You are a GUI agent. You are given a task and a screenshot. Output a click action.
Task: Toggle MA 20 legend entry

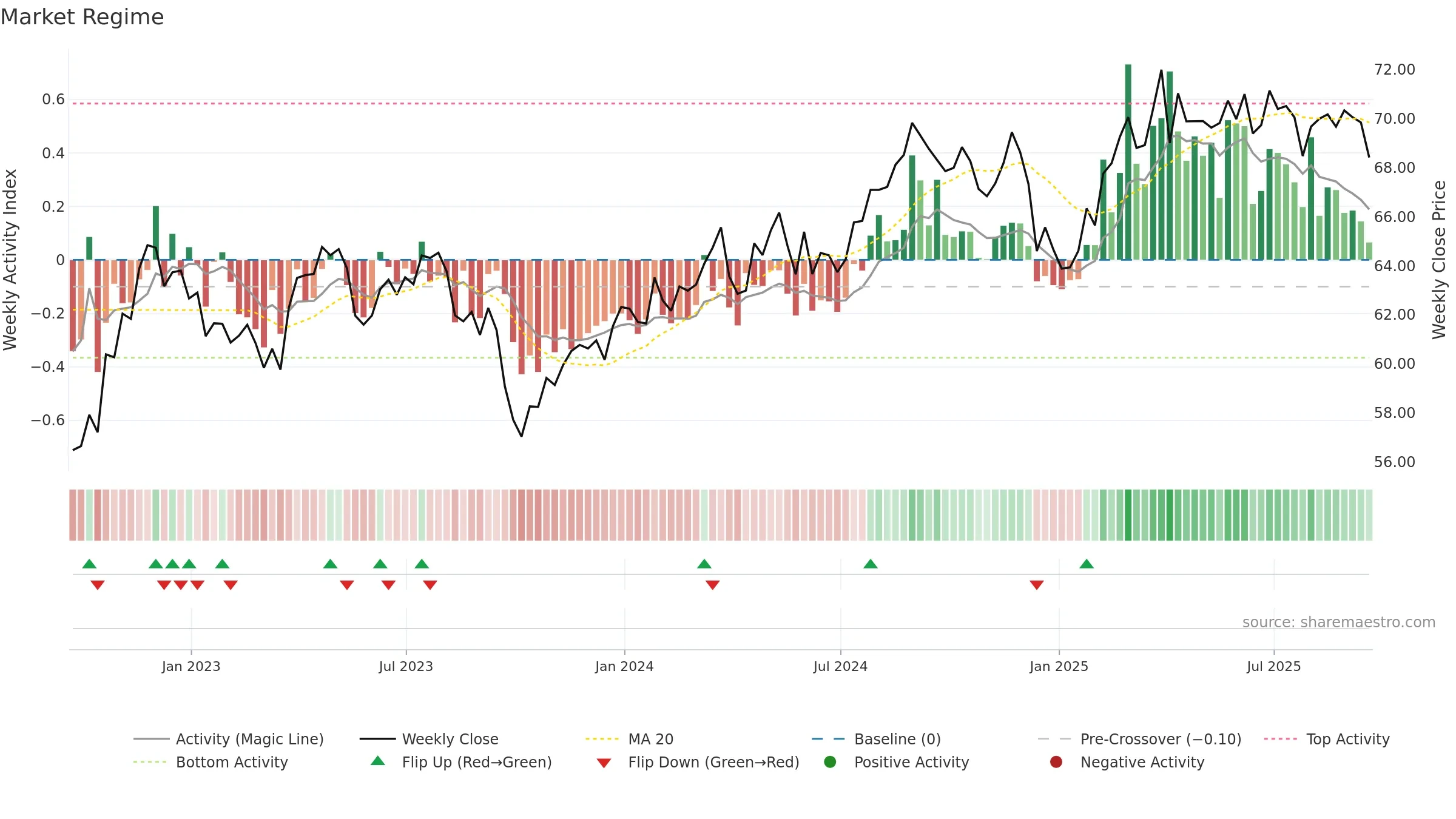[x=629, y=739]
